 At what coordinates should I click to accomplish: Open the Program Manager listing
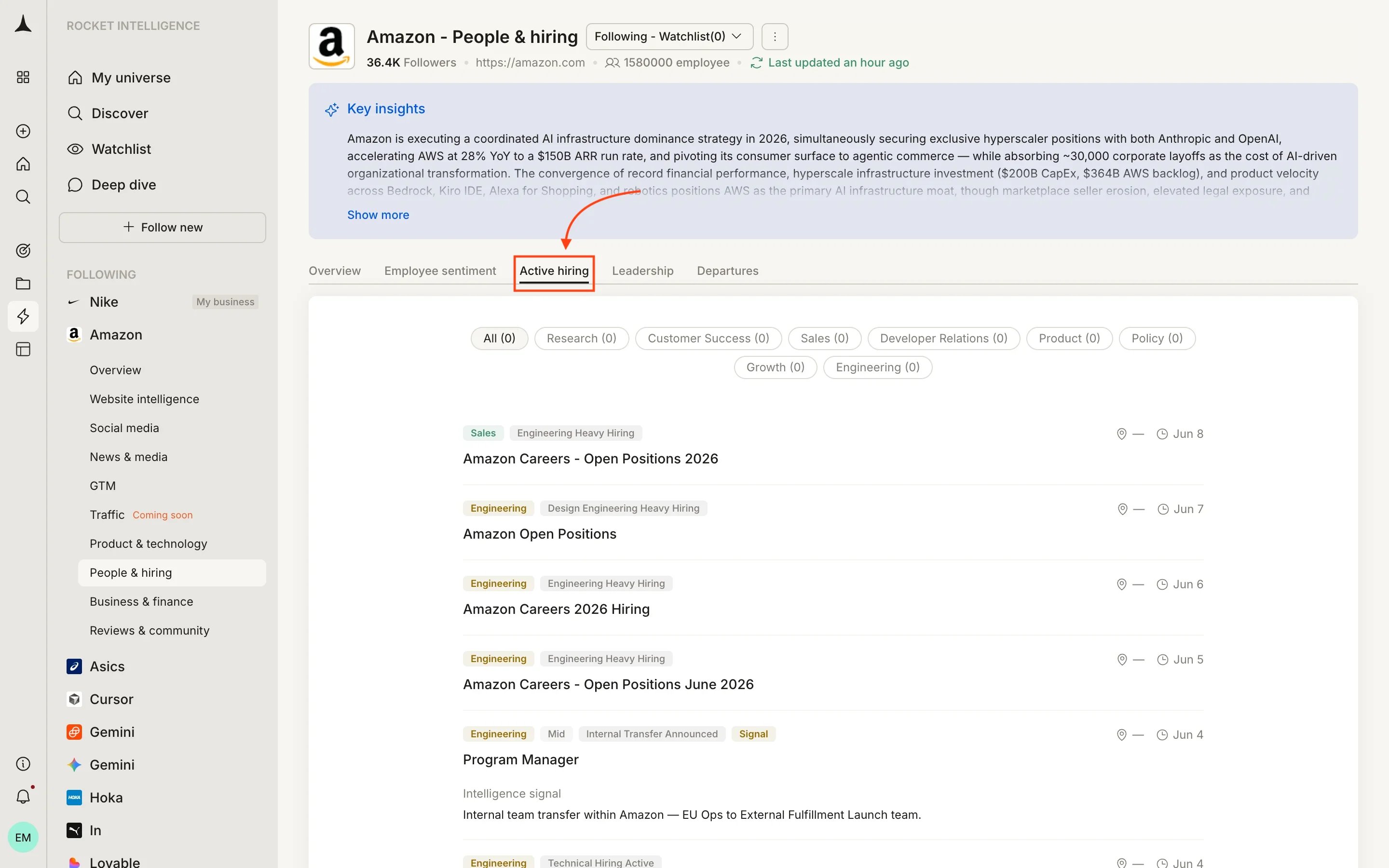pos(520,759)
